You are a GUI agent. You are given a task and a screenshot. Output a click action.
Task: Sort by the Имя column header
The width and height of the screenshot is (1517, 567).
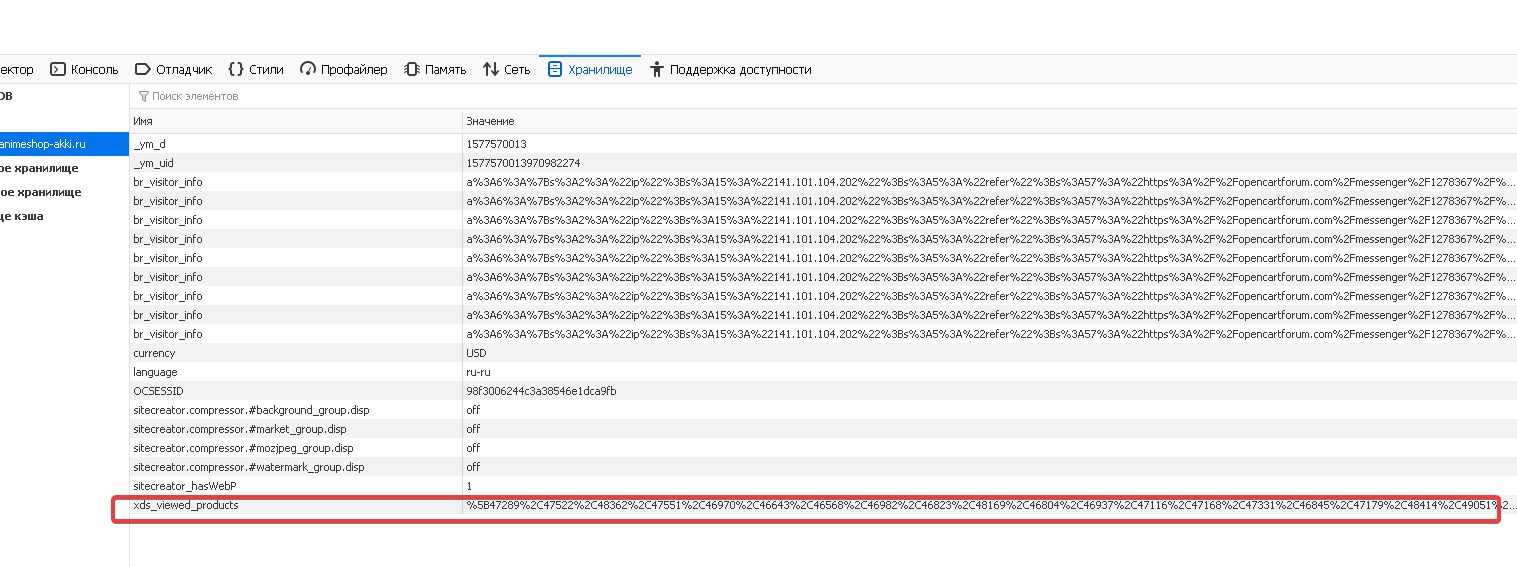click(296, 121)
